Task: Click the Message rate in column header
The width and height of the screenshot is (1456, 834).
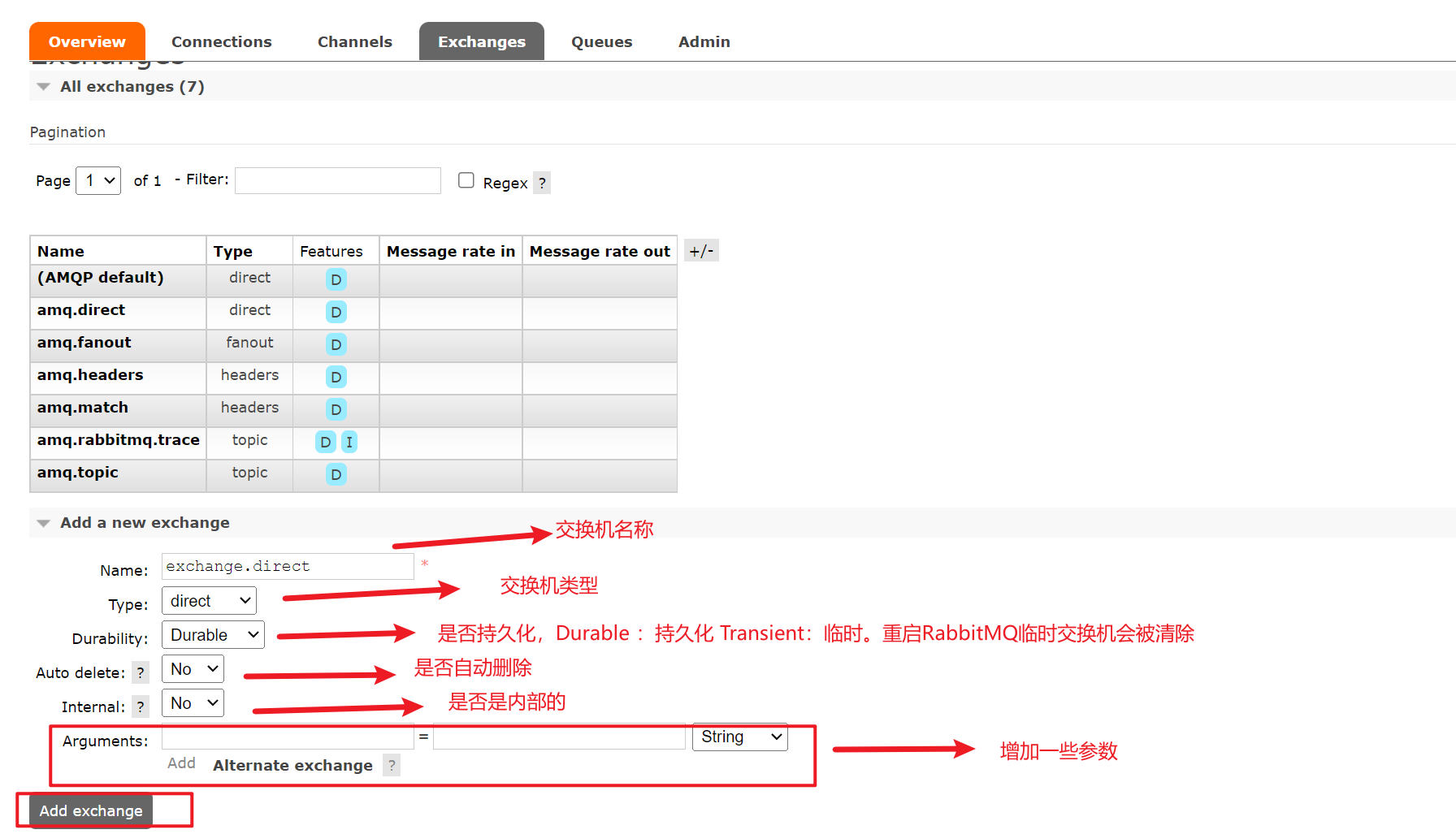Action: pos(451,251)
